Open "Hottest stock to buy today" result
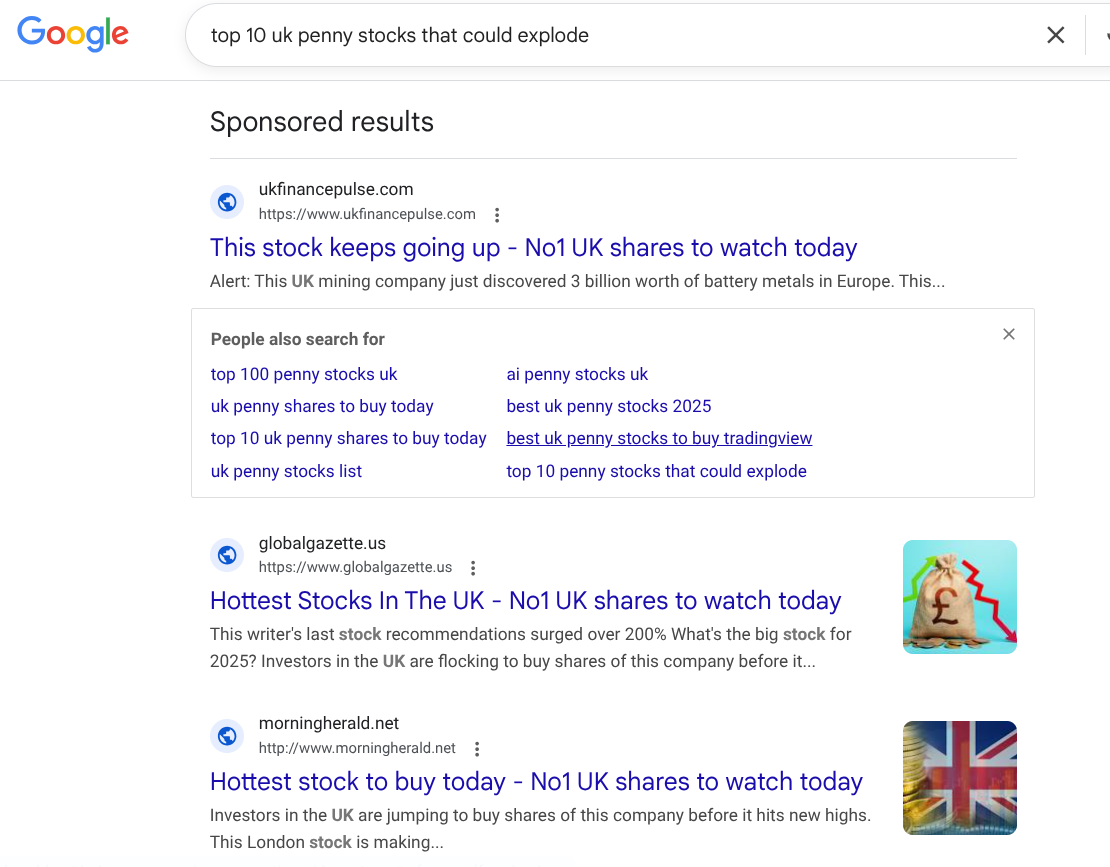The image size is (1110, 867). pos(536,782)
